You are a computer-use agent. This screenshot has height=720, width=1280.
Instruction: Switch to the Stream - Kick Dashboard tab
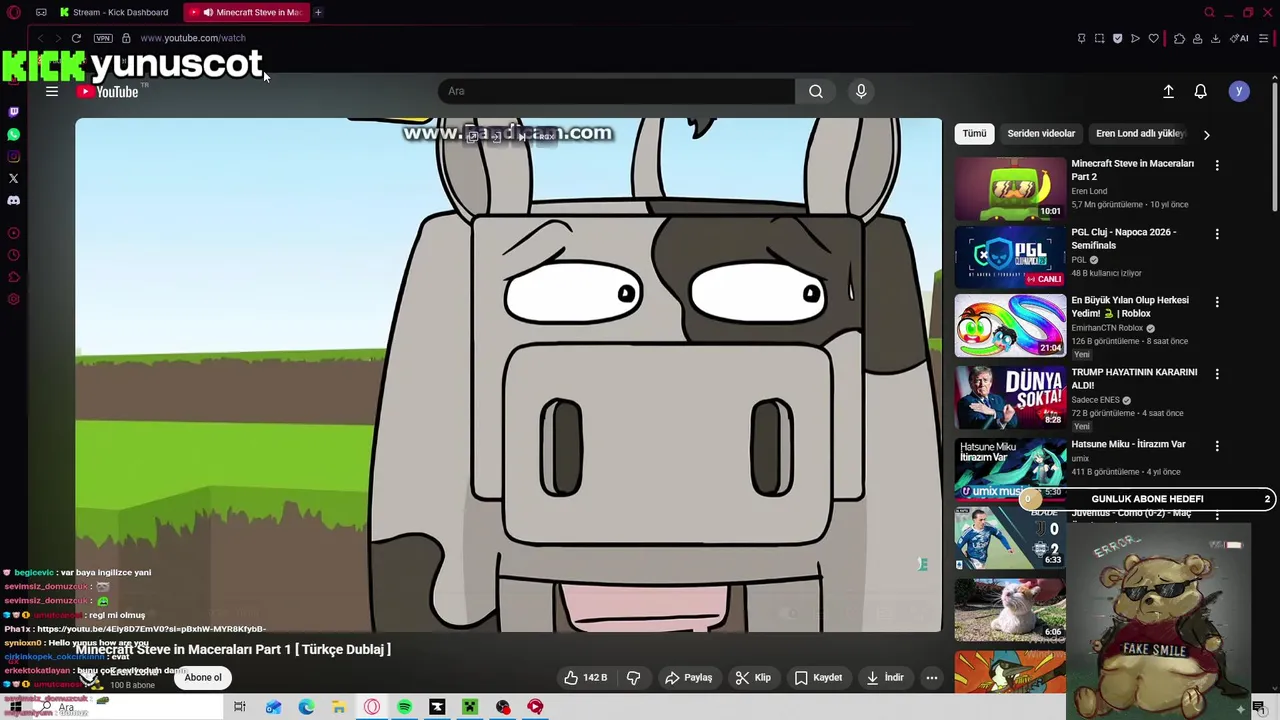click(x=119, y=12)
